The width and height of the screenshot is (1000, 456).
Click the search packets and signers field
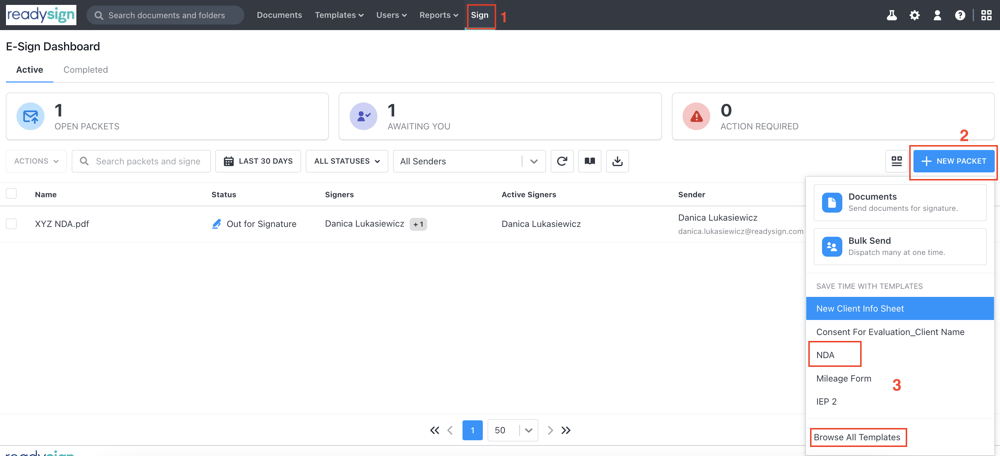(141, 161)
